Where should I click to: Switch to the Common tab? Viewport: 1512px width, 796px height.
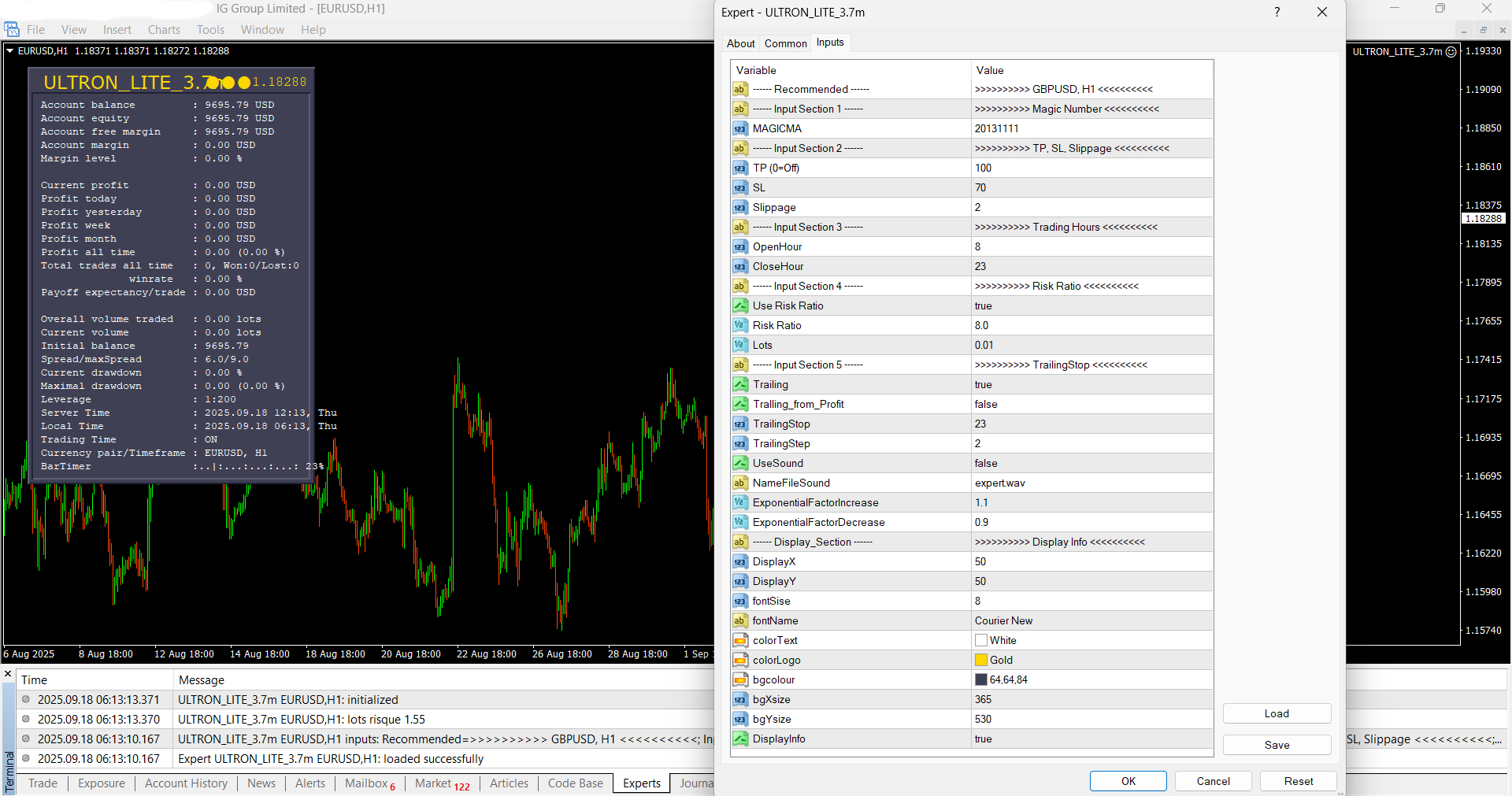coord(785,43)
